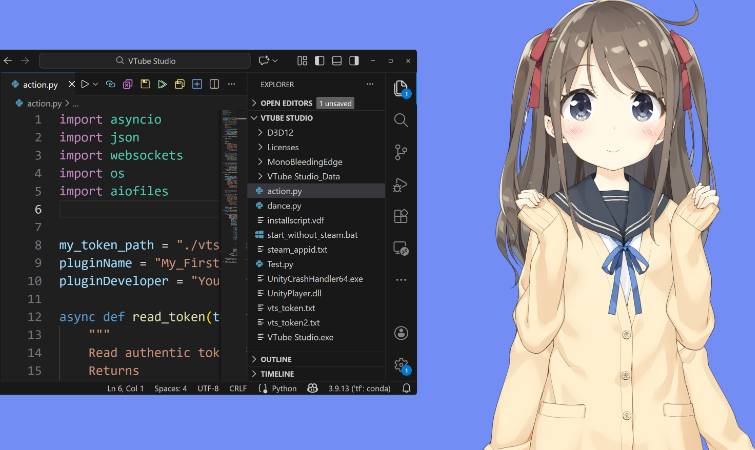Go forward using the right arrow
This screenshot has width=755, height=450.
(25, 61)
